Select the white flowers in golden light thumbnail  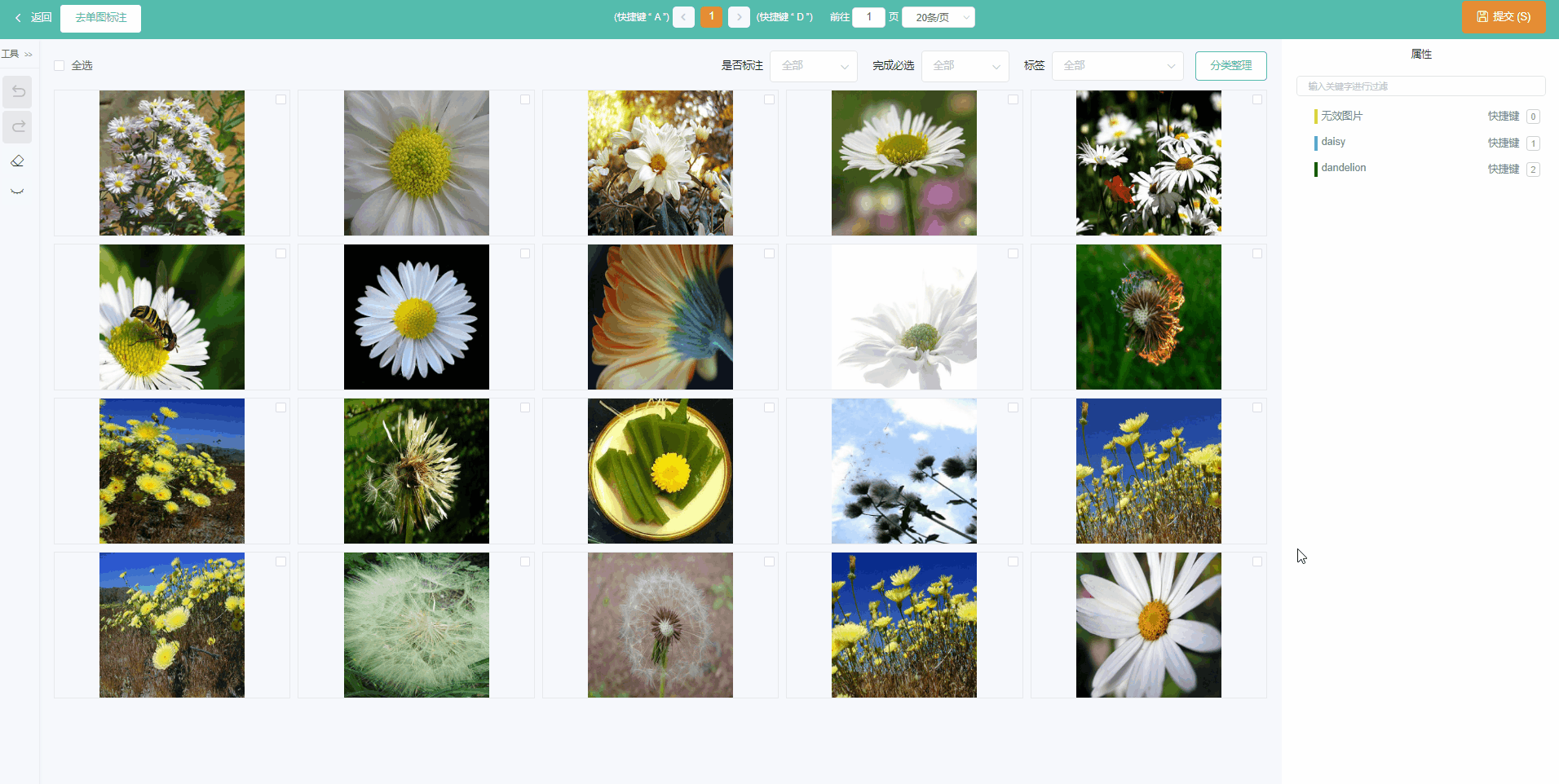(x=660, y=163)
